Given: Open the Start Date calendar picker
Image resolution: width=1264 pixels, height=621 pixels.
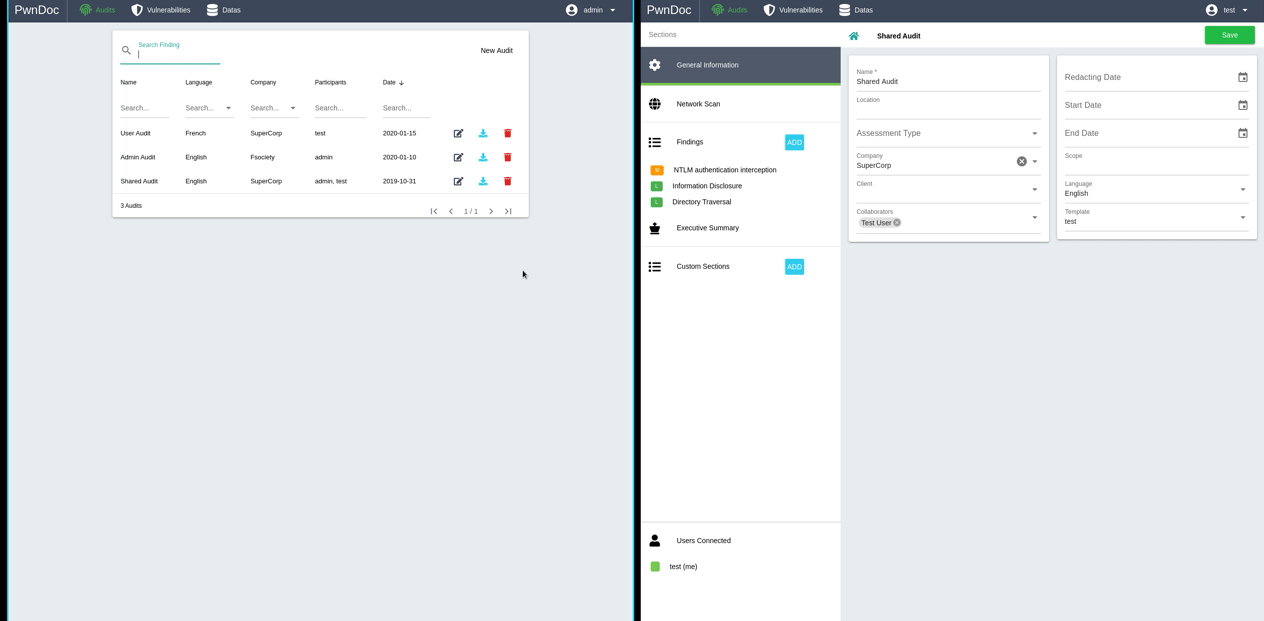Looking at the screenshot, I should [1242, 105].
